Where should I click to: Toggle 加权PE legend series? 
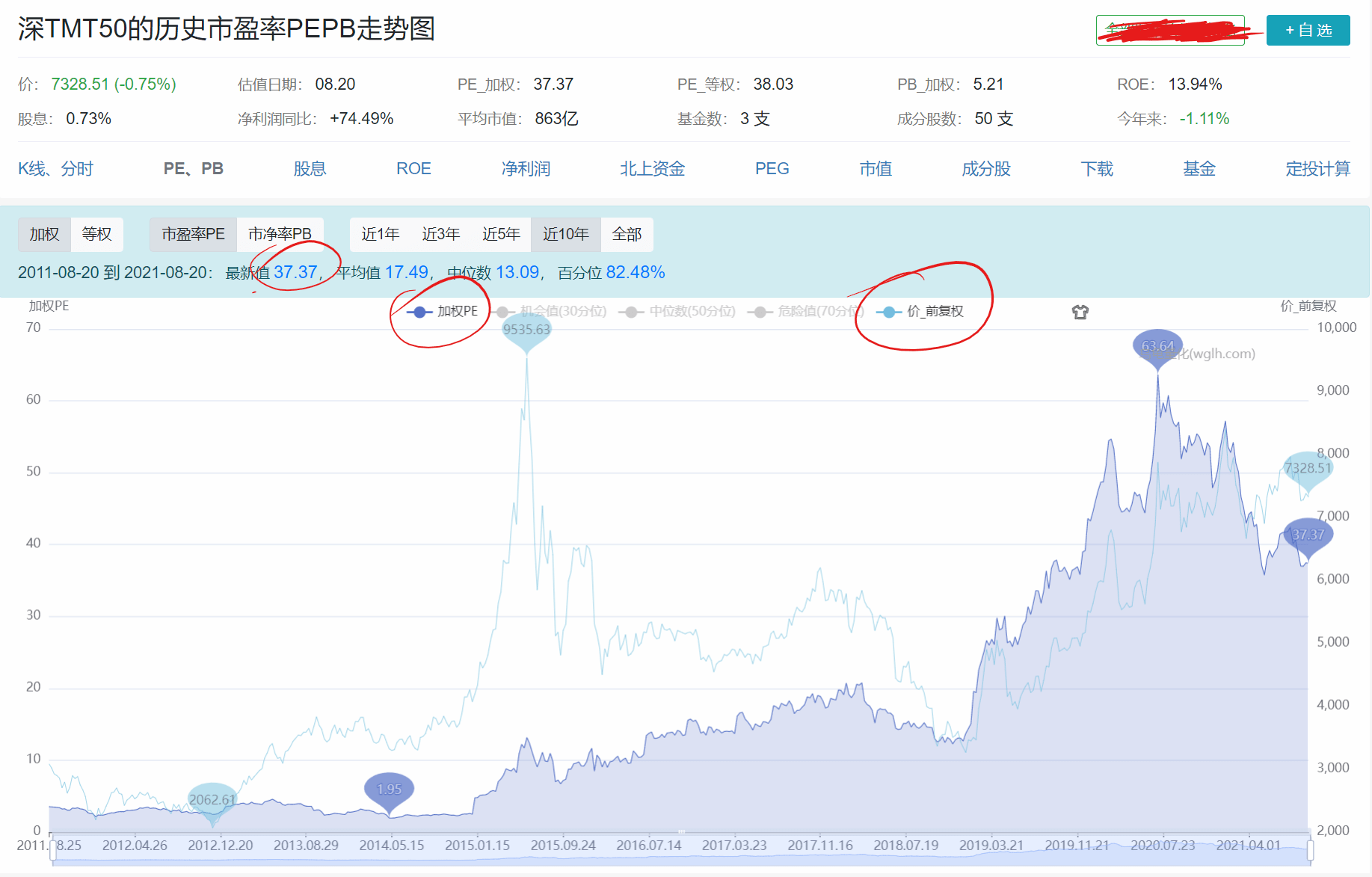point(442,312)
